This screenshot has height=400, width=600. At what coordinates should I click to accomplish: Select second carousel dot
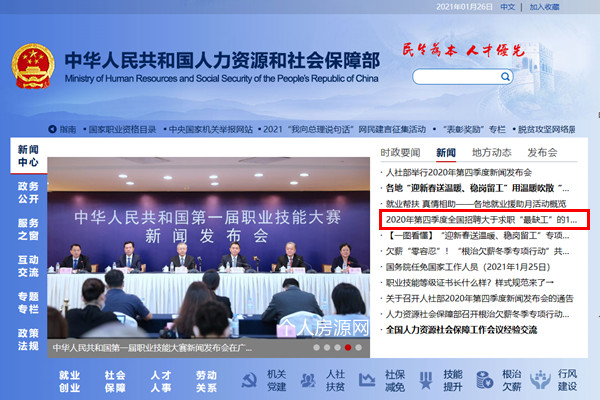point(327,348)
